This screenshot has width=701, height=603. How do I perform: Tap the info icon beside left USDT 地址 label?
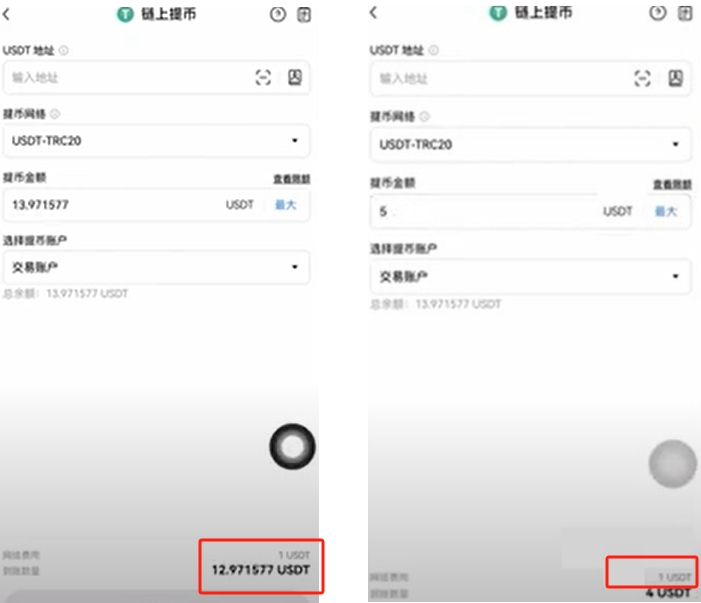64,51
